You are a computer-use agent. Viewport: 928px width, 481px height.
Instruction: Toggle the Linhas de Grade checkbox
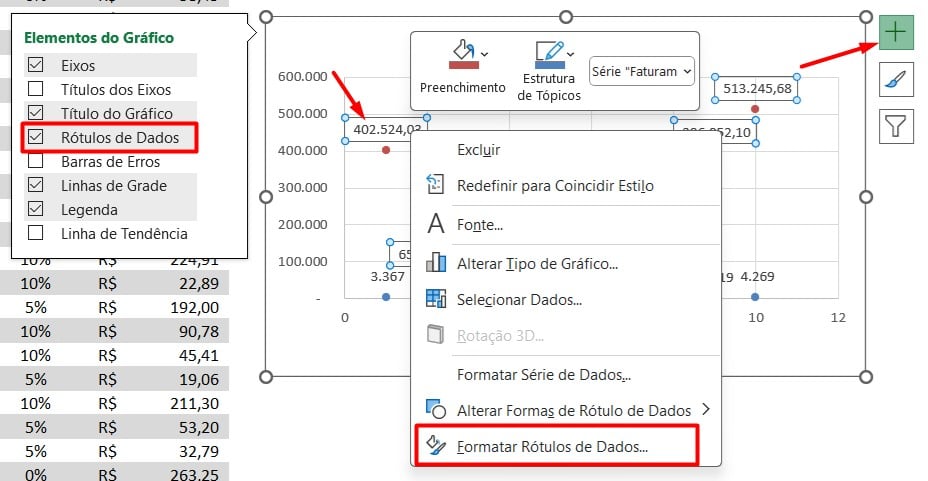[36, 185]
